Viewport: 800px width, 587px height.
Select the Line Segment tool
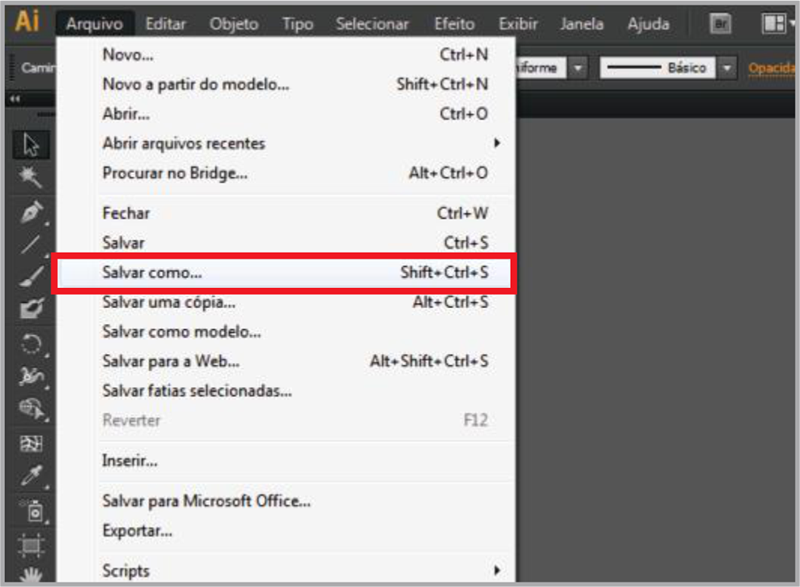coord(31,244)
